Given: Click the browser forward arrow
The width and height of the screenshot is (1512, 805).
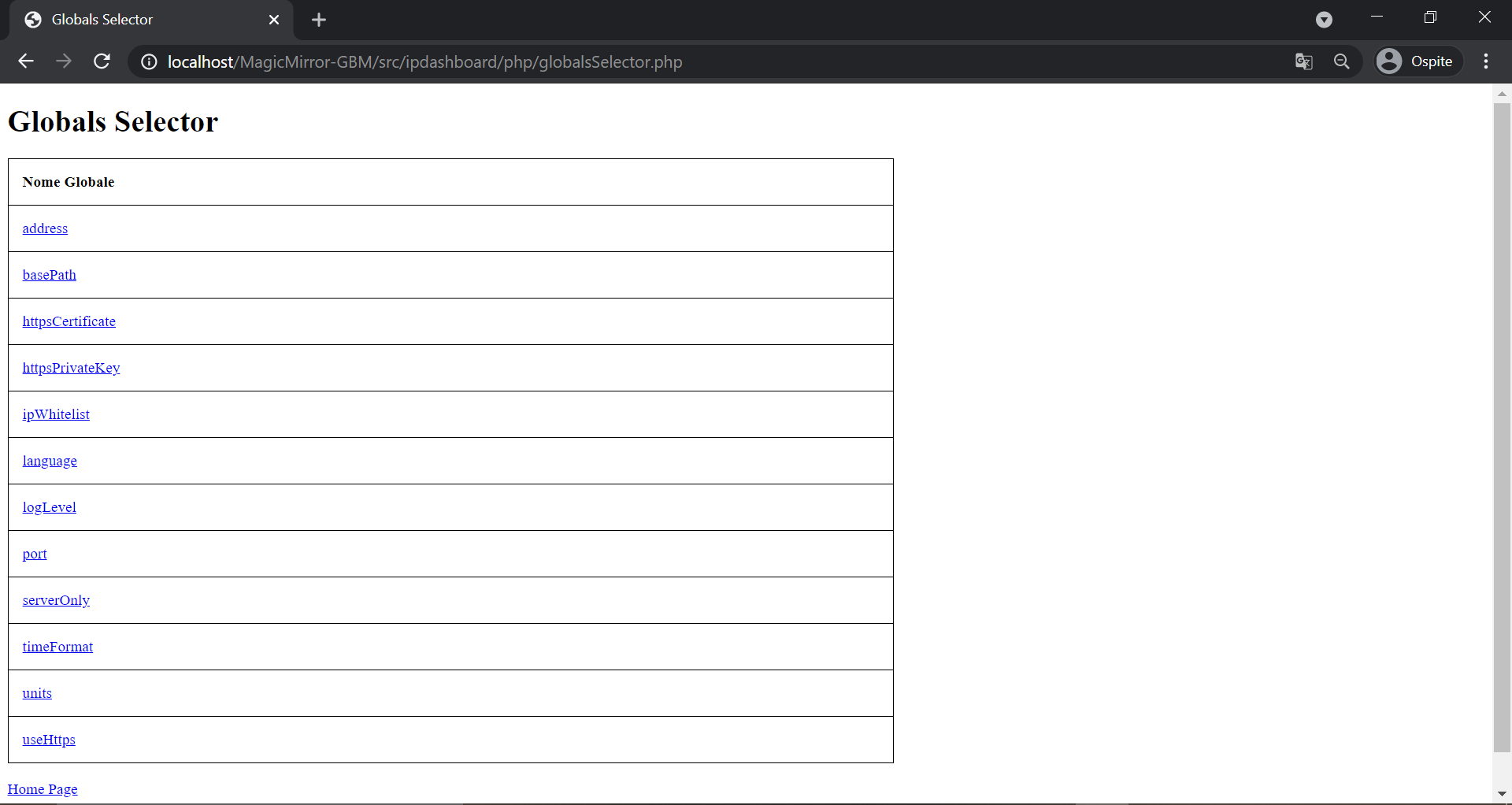Looking at the screenshot, I should (x=64, y=61).
